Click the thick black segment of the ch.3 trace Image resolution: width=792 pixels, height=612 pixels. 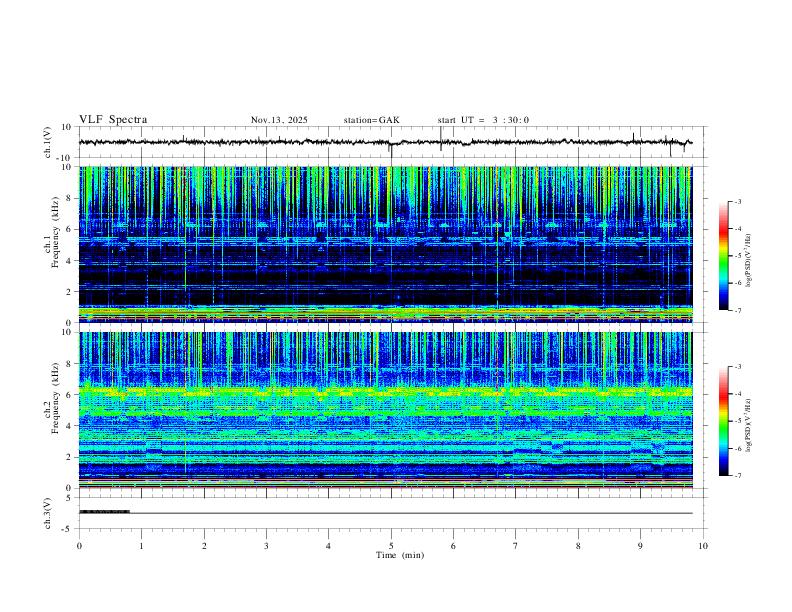click(105, 512)
